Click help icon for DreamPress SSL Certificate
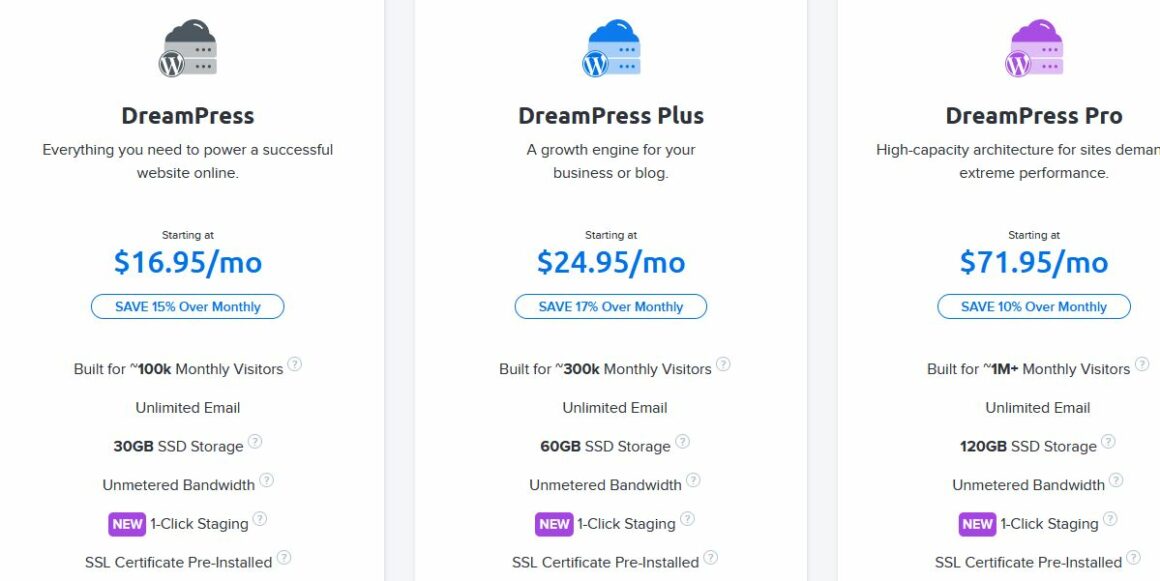1160x581 pixels. tap(284, 557)
